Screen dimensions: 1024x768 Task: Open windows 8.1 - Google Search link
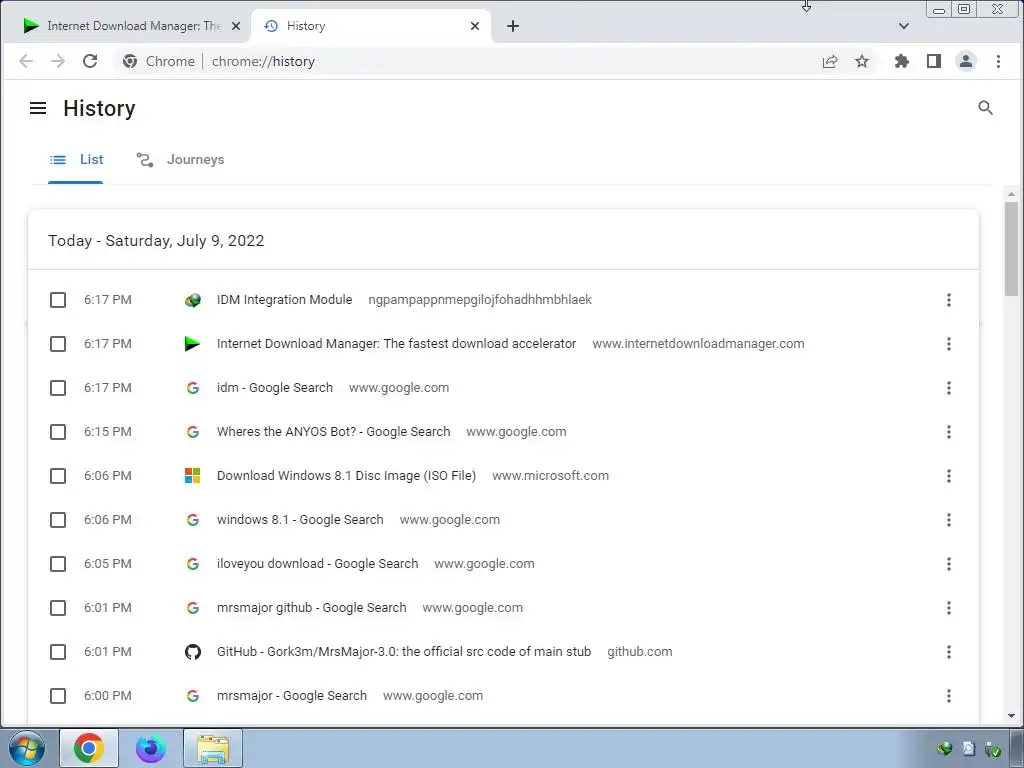[300, 520]
